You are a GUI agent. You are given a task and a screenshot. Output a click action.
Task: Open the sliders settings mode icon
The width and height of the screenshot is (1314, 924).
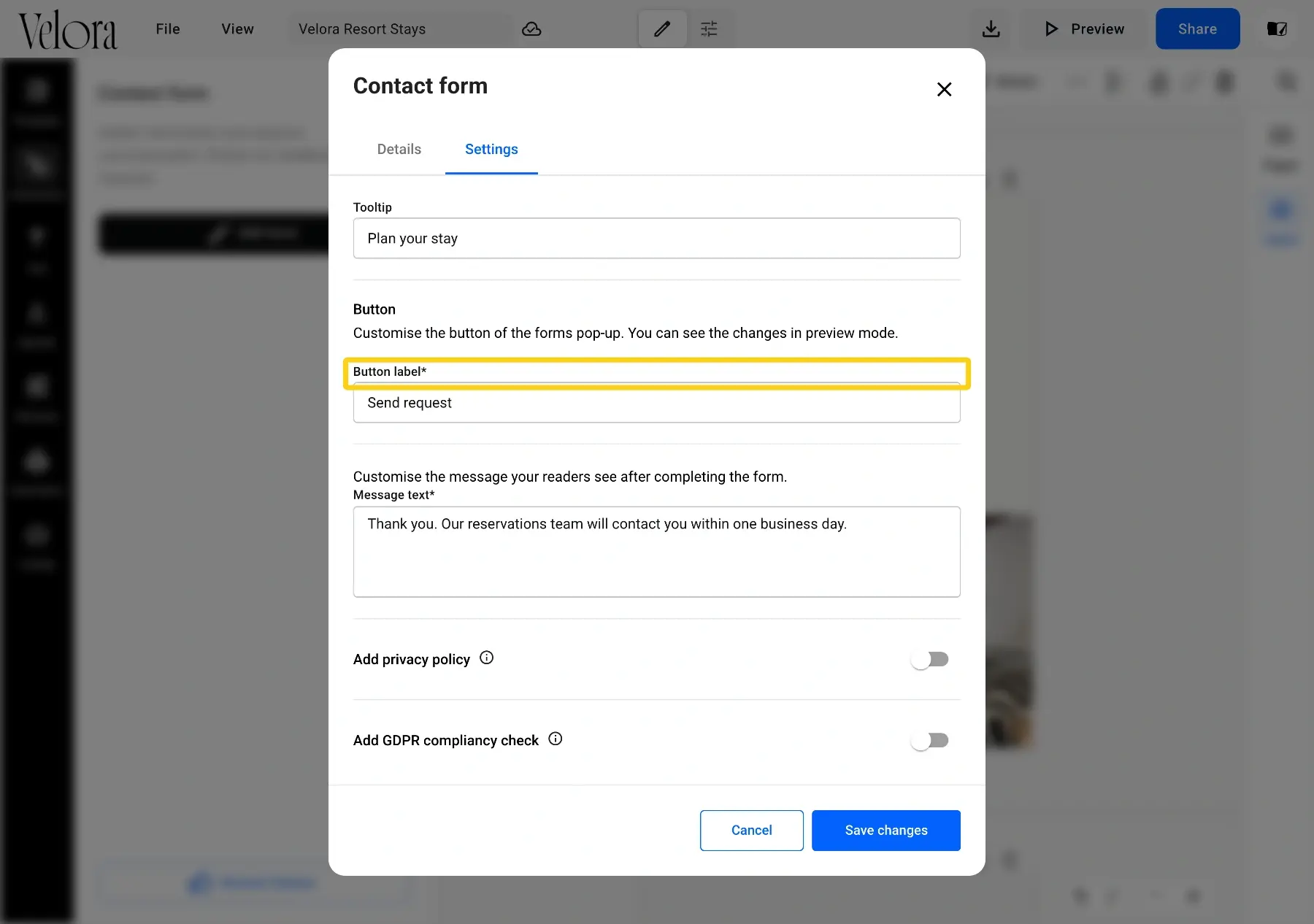click(709, 29)
